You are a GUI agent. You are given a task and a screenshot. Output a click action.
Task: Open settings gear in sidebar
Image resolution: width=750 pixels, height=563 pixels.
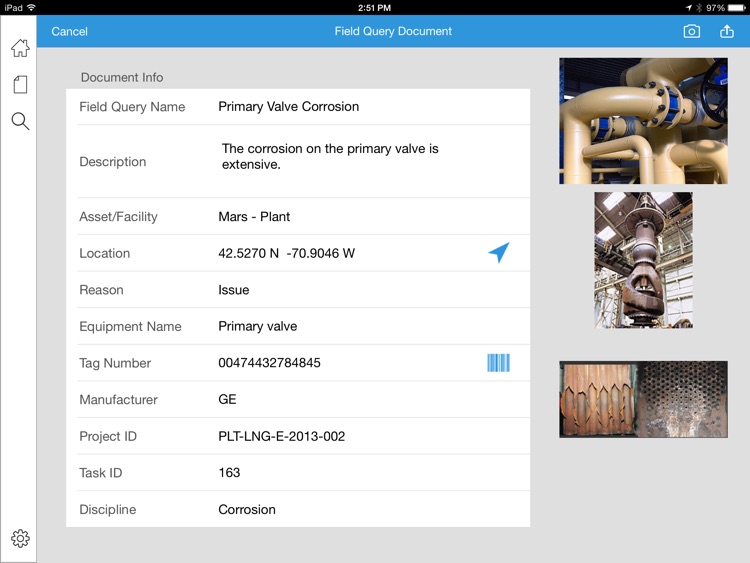(20, 539)
